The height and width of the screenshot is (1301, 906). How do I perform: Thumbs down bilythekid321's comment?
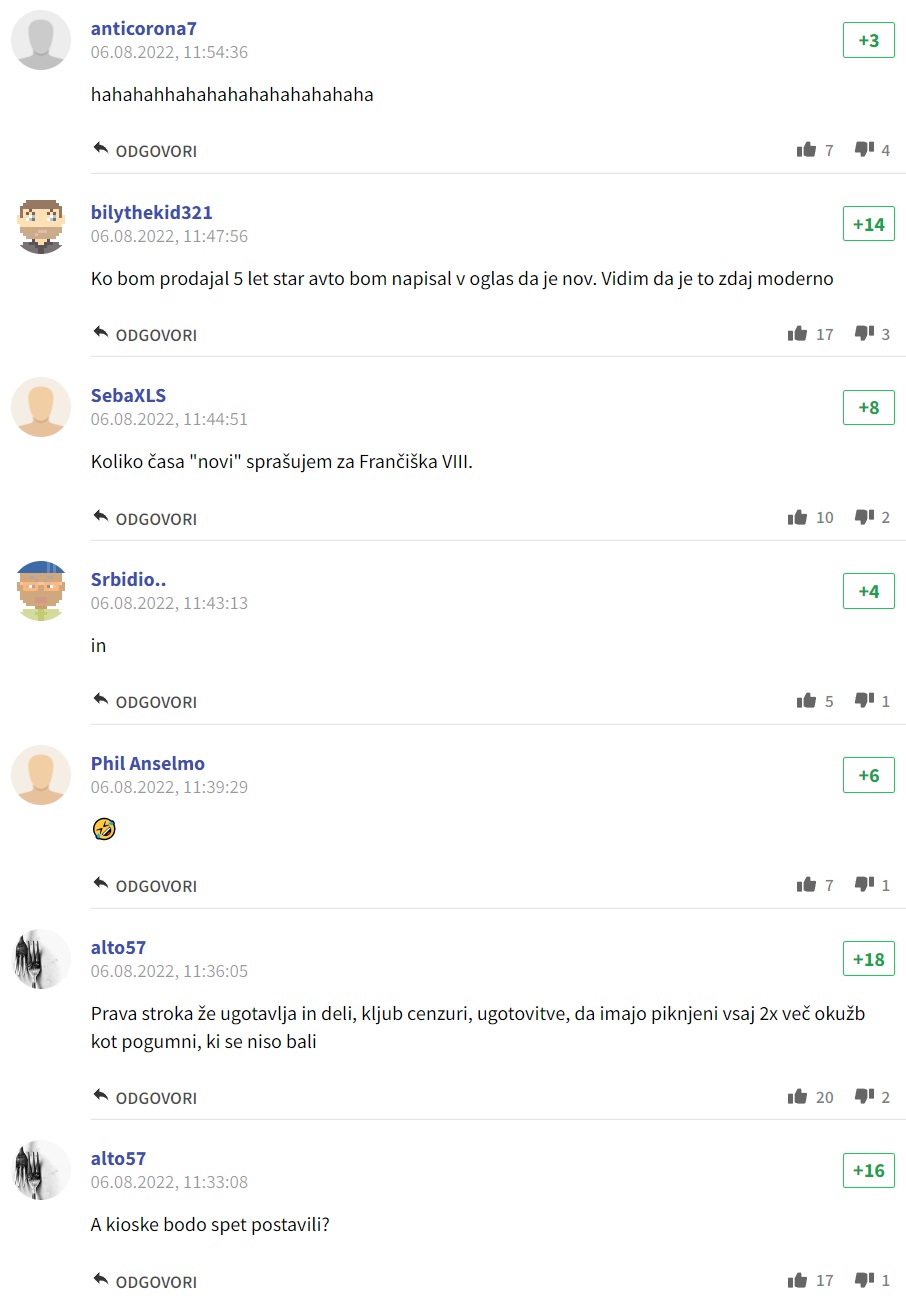coord(864,334)
